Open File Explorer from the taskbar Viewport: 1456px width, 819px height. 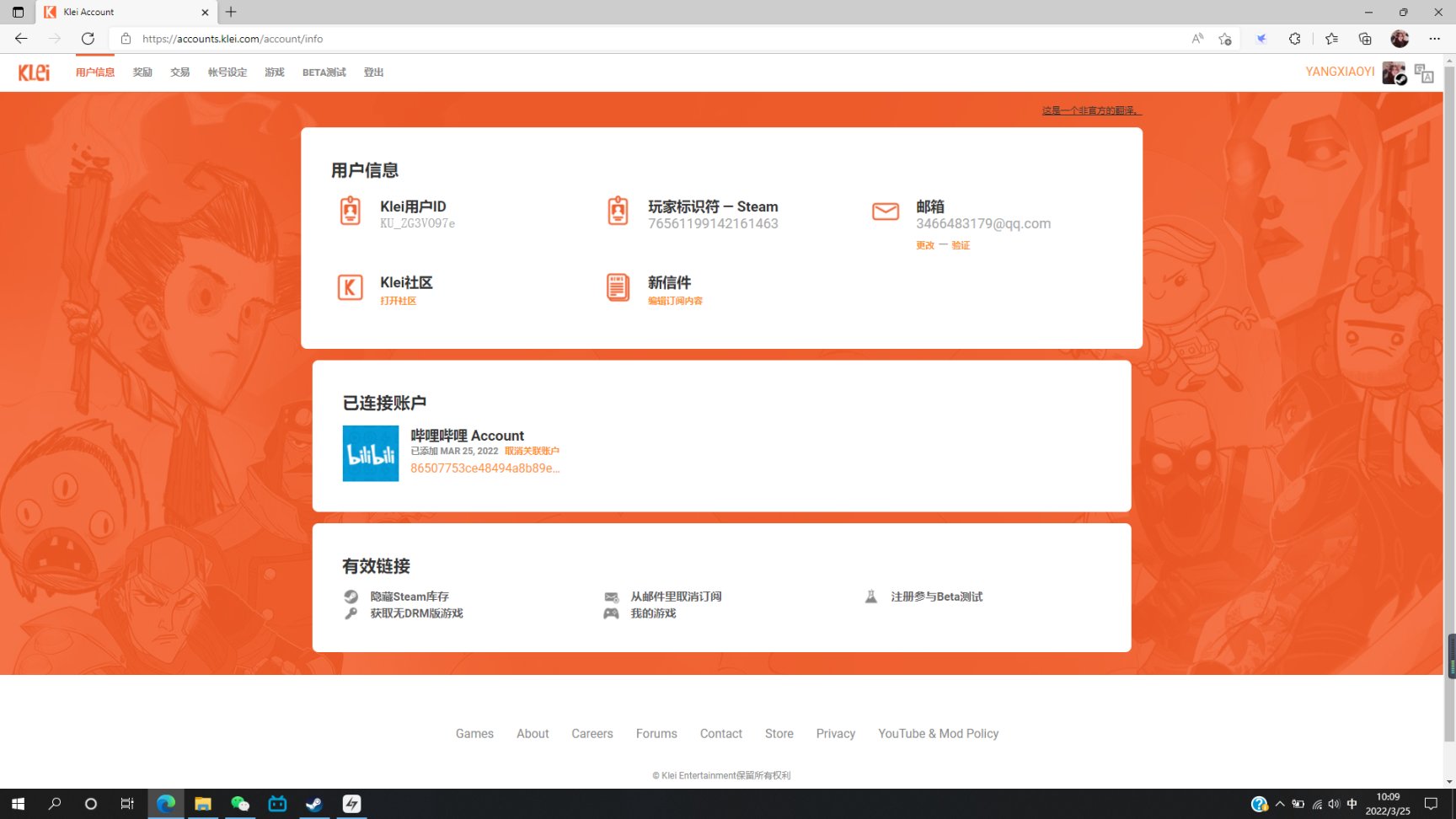click(x=203, y=804)
